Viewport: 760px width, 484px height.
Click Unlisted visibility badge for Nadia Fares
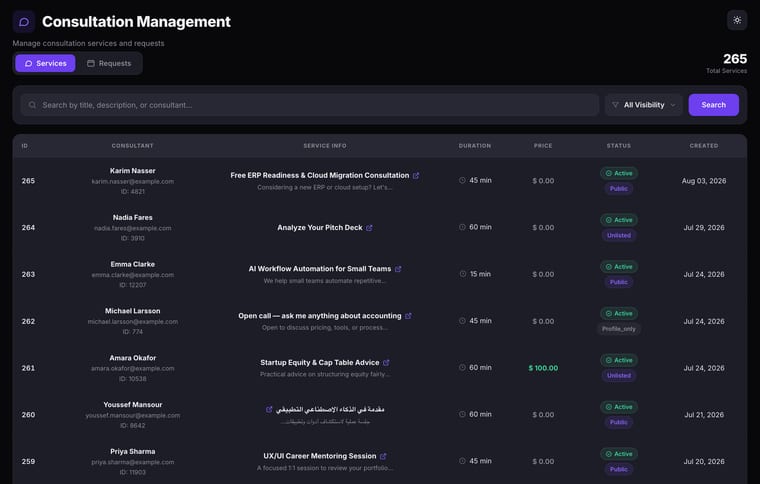coord(619,235)
